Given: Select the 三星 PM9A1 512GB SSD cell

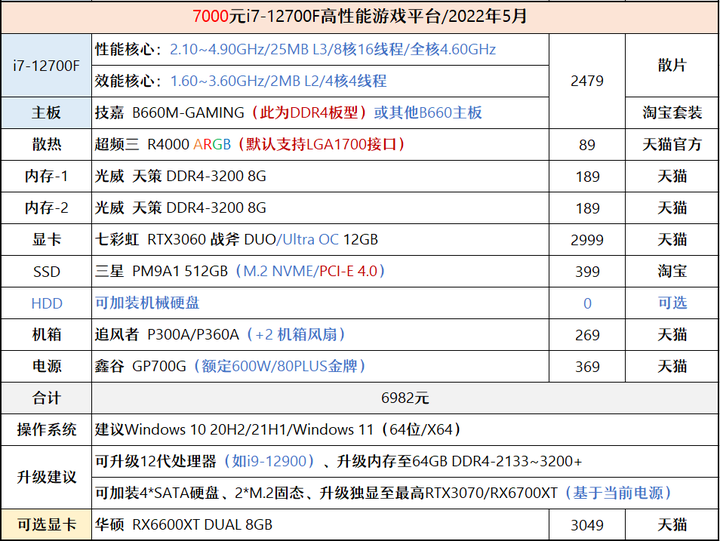Looking at the screenshot, I should pos(320,271).
